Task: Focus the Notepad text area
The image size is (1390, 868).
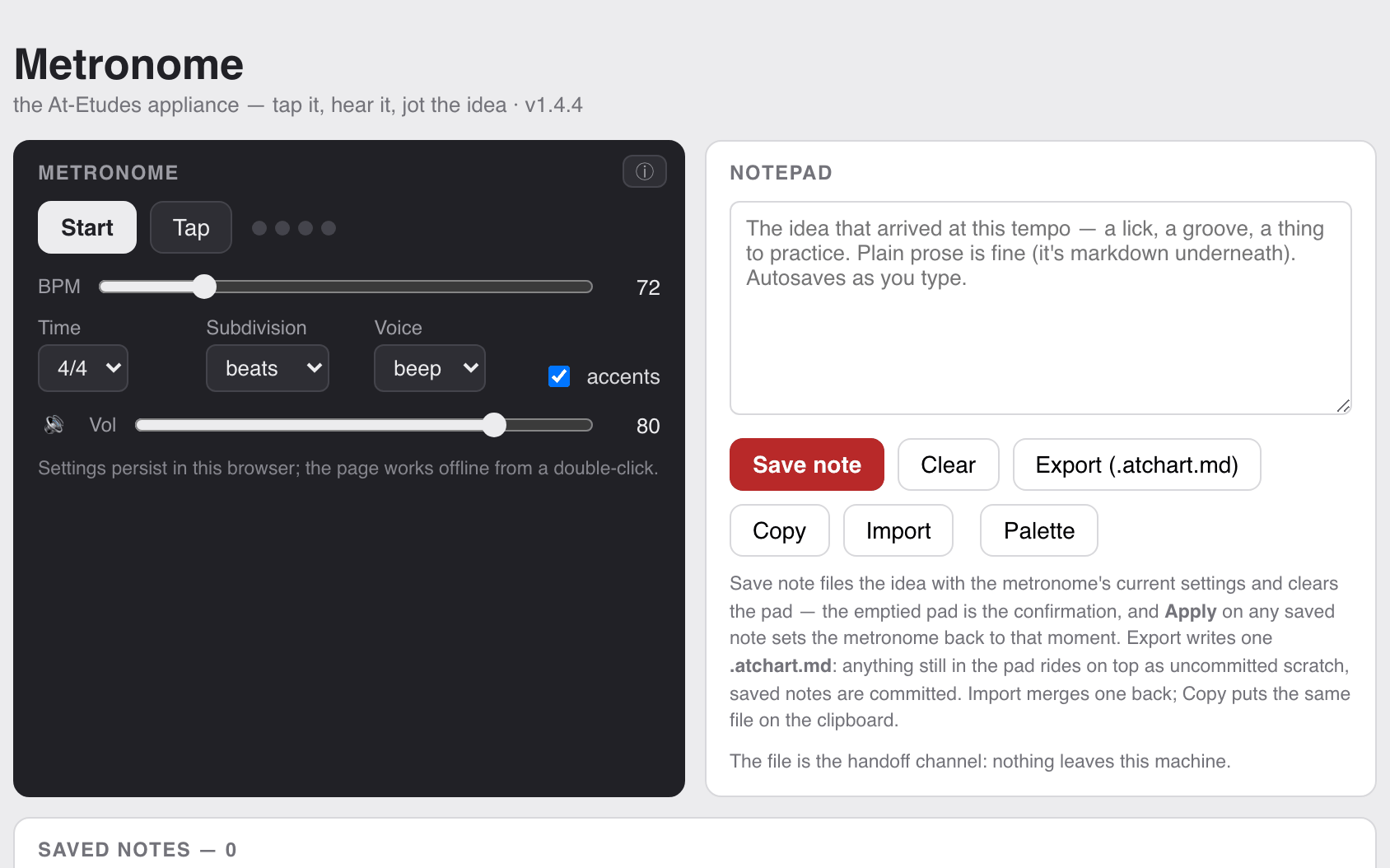Action: coord(1041,308)
